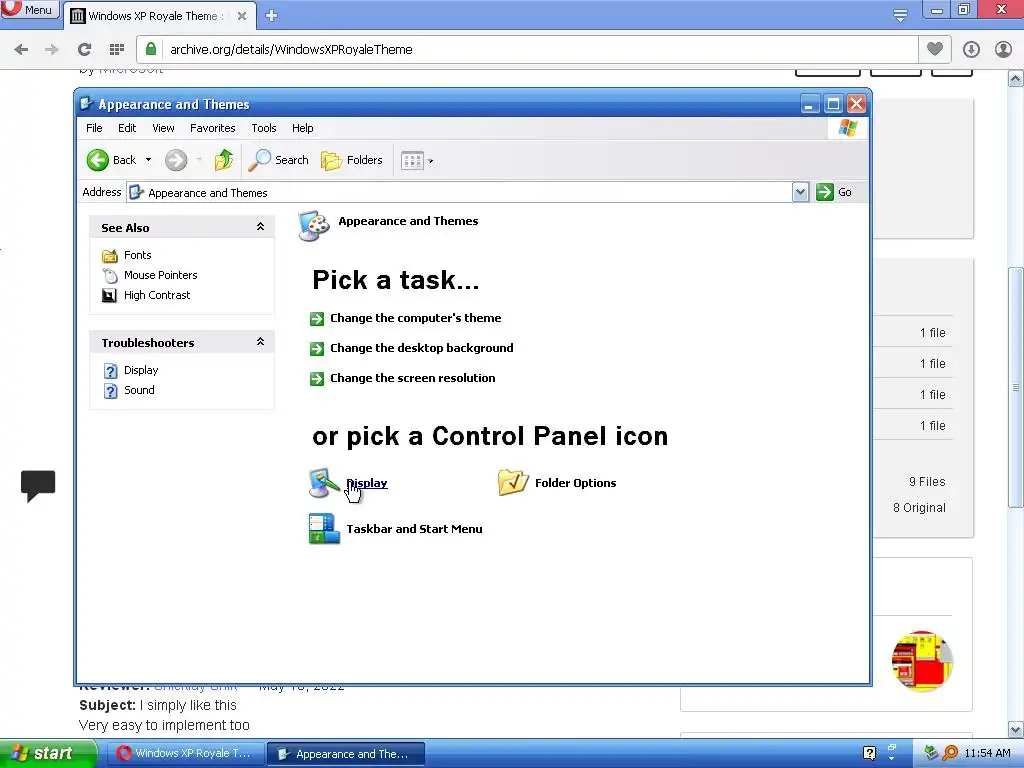This screenshot has height=768, width=1024.
Task: Close the Windows XP Royale Theme tab
Action: click(242, 16)
